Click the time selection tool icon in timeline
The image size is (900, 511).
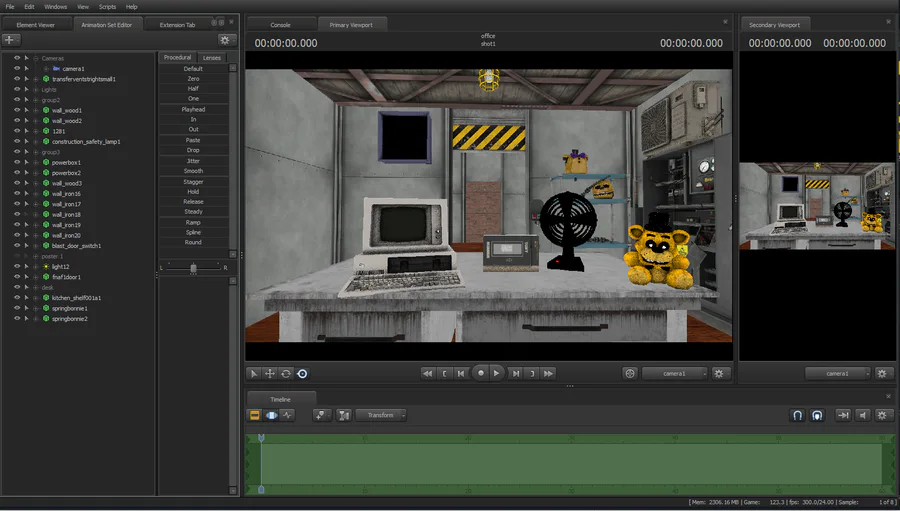[x=344, y=415]
